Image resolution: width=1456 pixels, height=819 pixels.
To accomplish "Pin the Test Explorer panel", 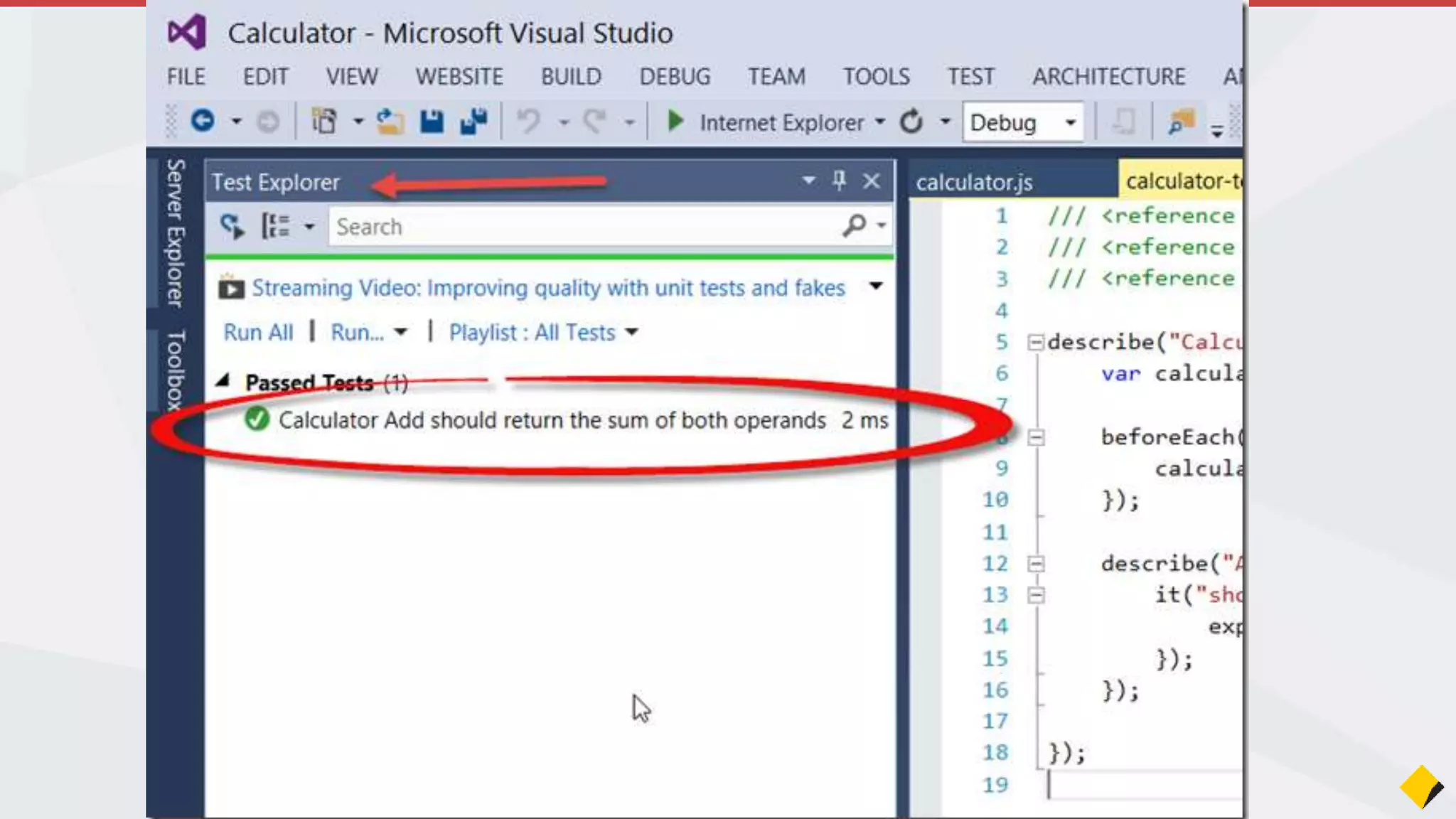I will [x=840, y=181].
